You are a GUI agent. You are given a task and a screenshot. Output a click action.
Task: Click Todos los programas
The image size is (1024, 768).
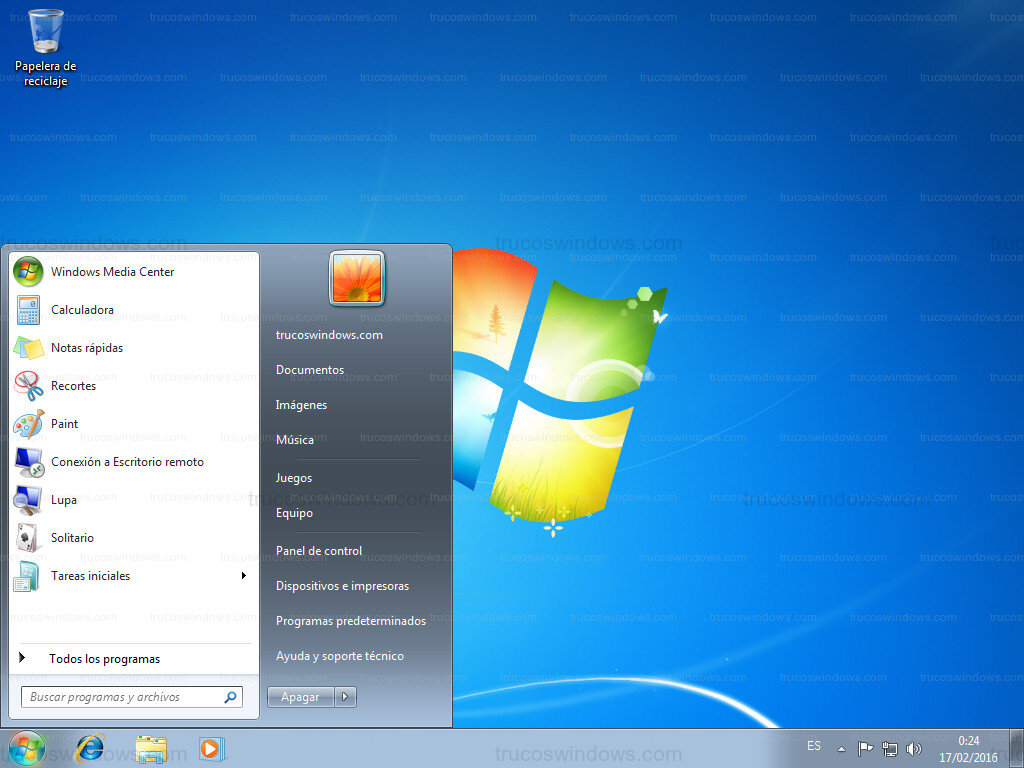[x=105, y=658]
